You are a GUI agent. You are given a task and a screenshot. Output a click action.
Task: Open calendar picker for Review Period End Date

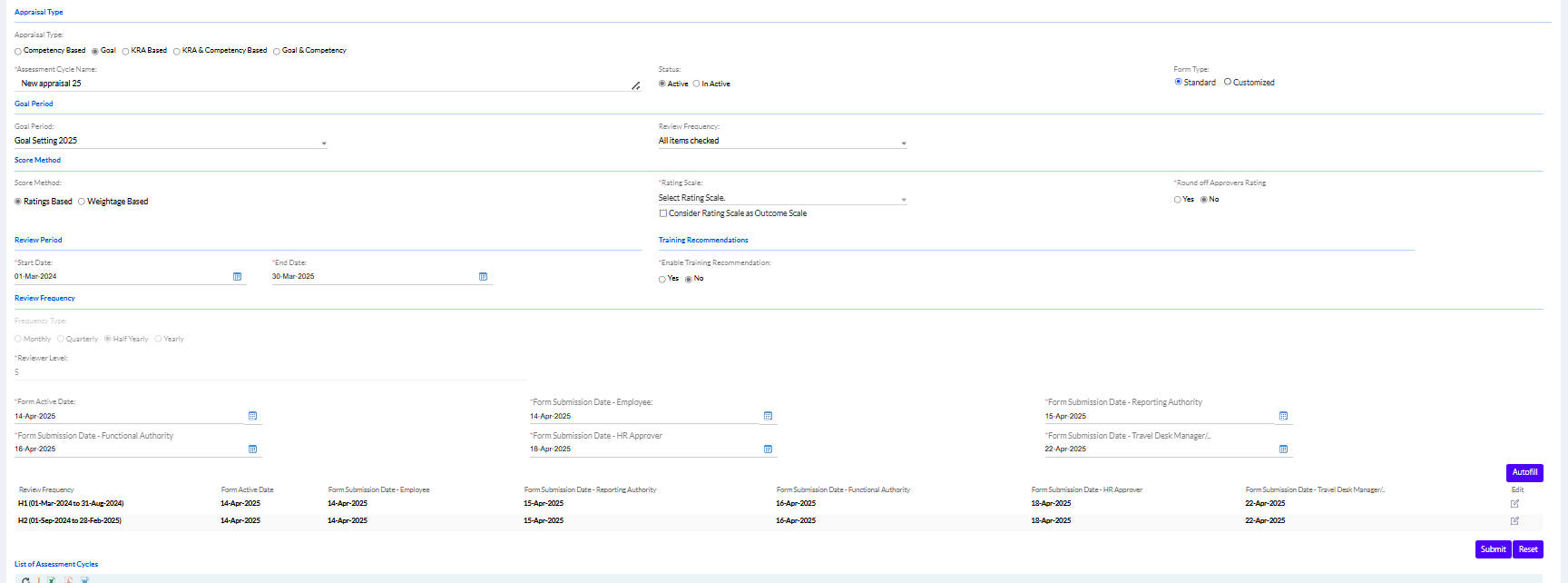coord(483,277)
